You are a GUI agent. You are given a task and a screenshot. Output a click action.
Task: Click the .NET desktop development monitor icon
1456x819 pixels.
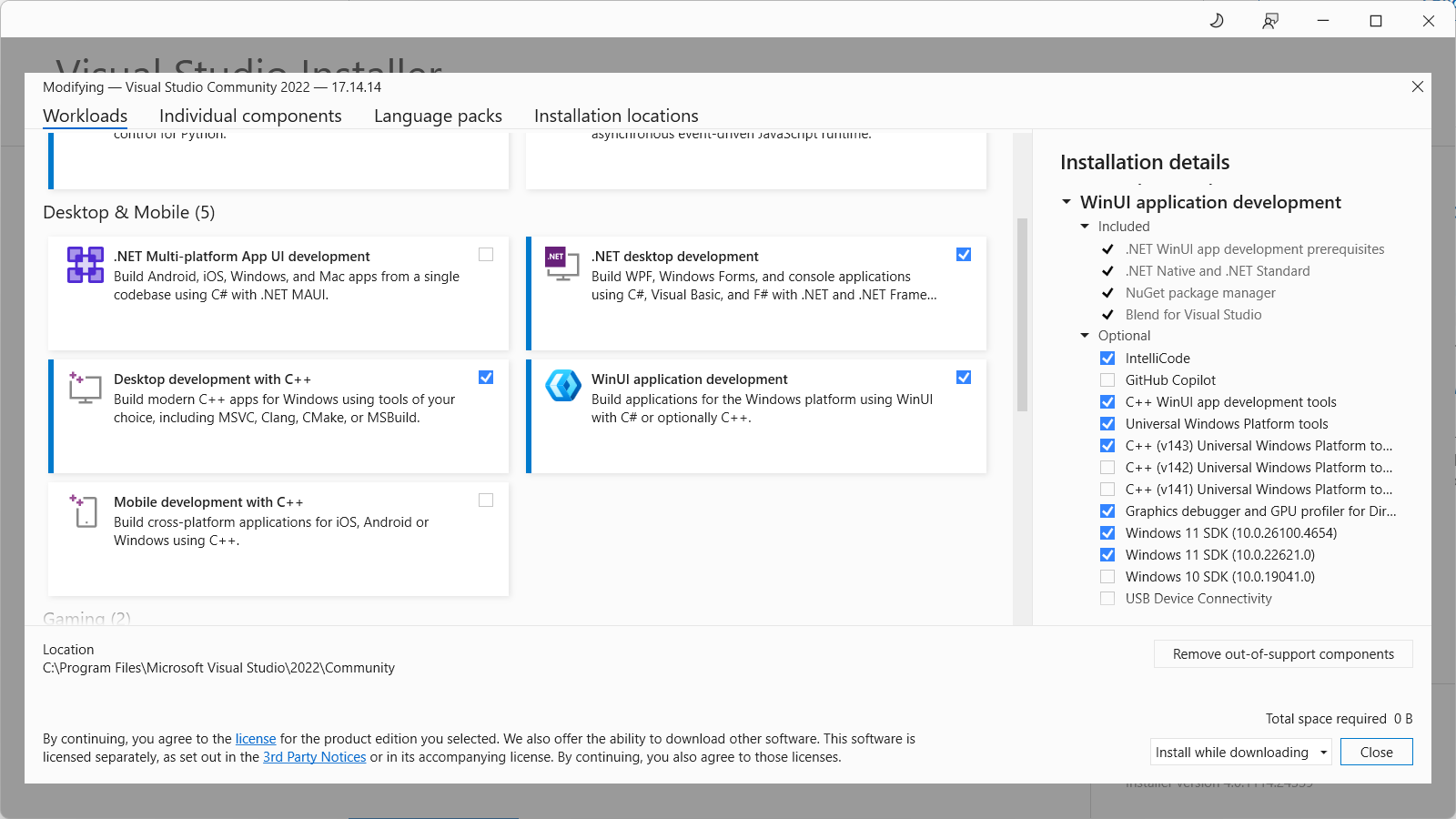point(561,264)
